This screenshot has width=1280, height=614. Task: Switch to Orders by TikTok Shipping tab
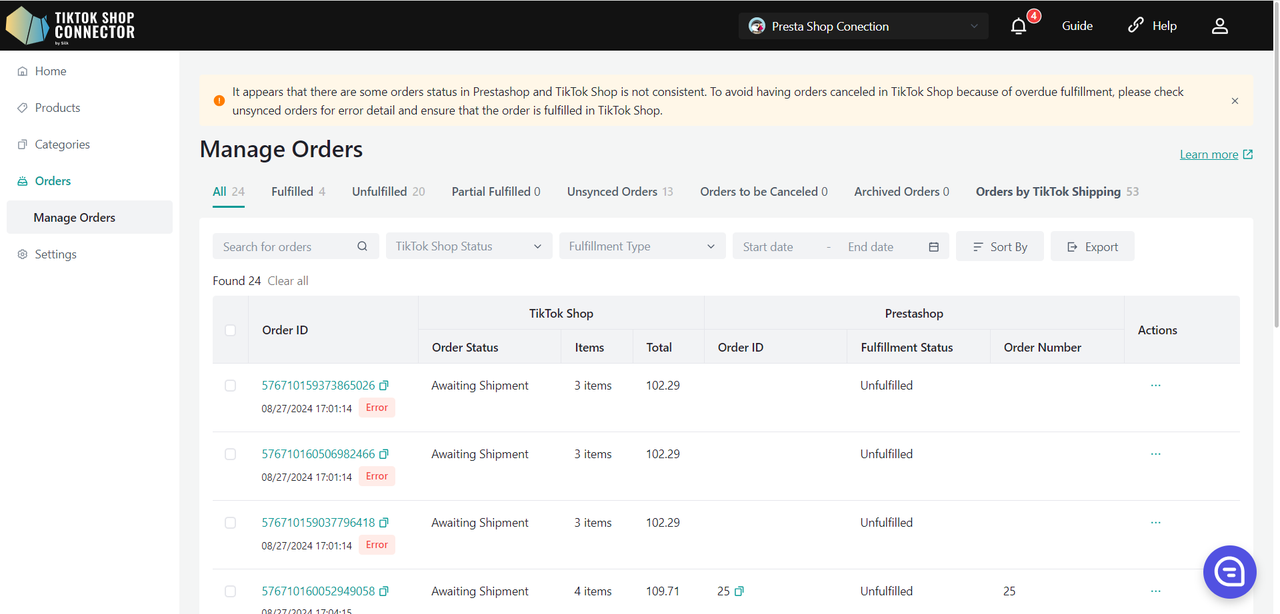click(x=1057, y=192)
